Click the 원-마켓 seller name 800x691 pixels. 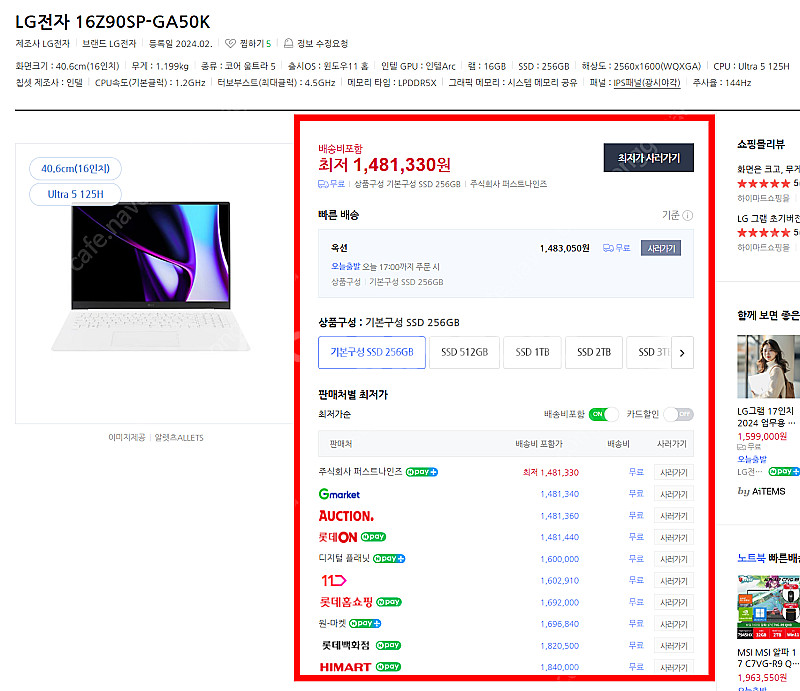(x=332, y=624)
